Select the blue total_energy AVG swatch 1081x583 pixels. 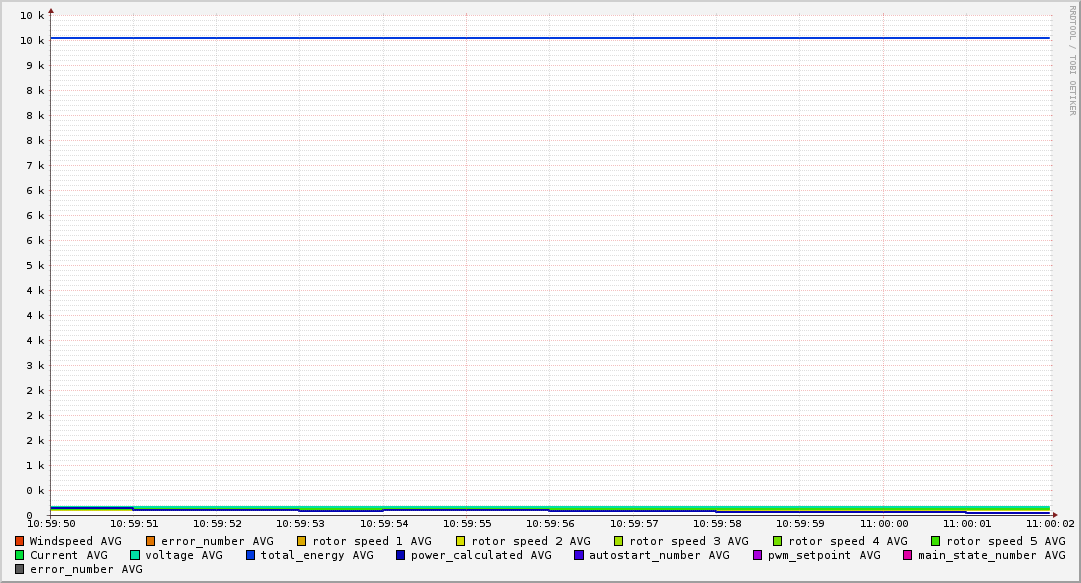[x=251, y=555]
